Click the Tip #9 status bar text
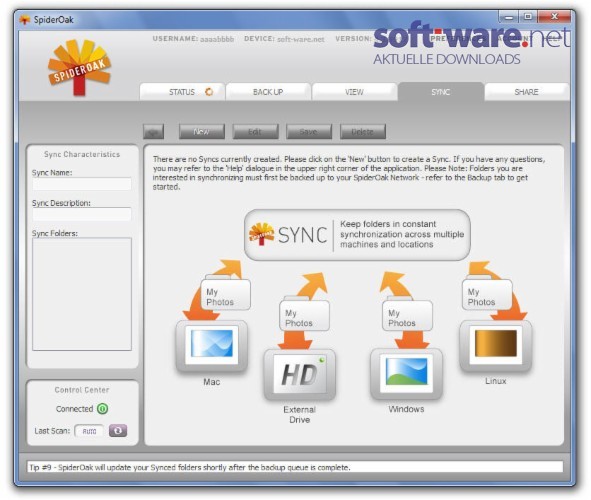The width and height of the screenshot is (591, 500). 190,467
